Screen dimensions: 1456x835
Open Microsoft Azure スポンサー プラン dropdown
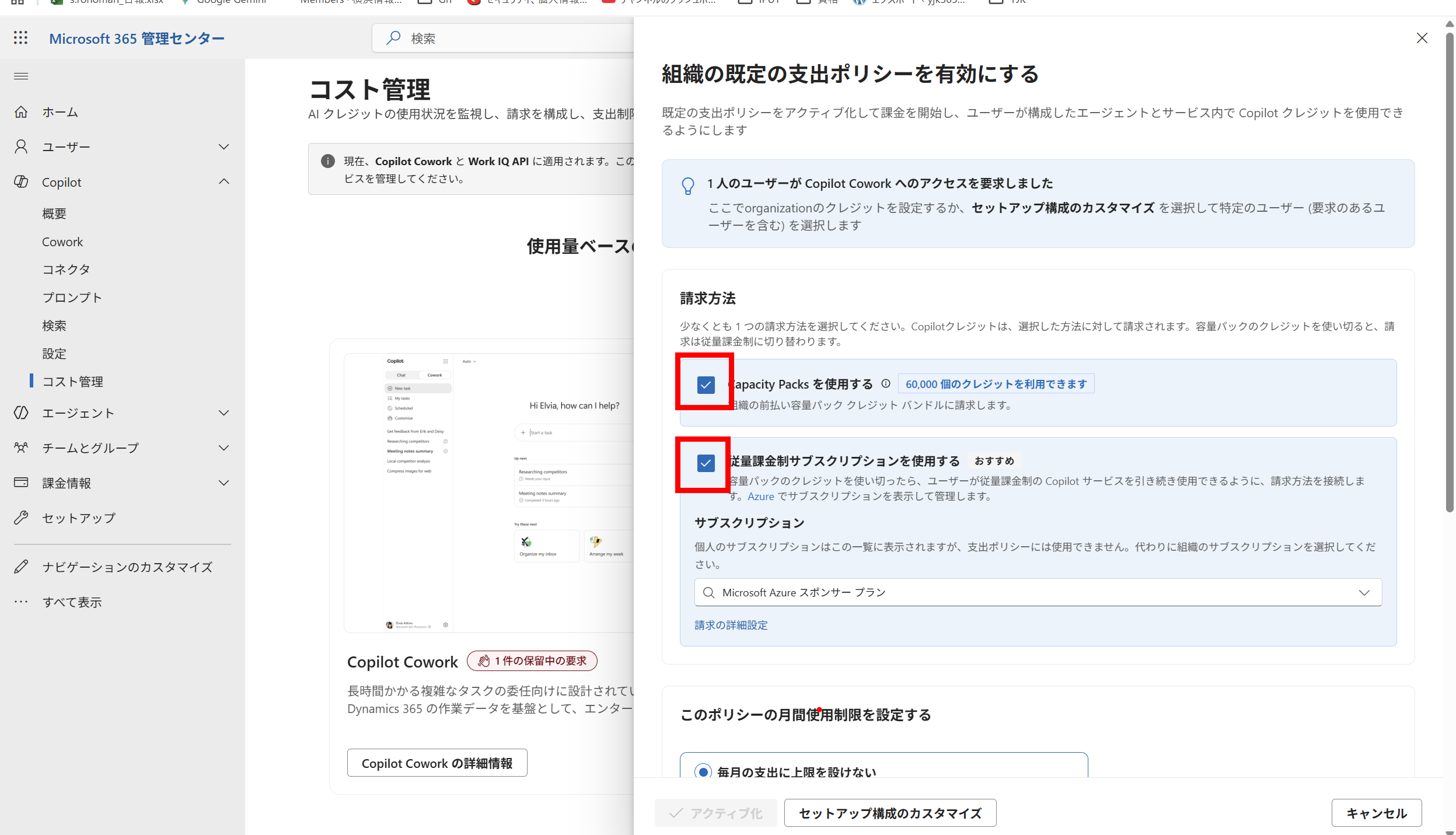[1038, 592]
